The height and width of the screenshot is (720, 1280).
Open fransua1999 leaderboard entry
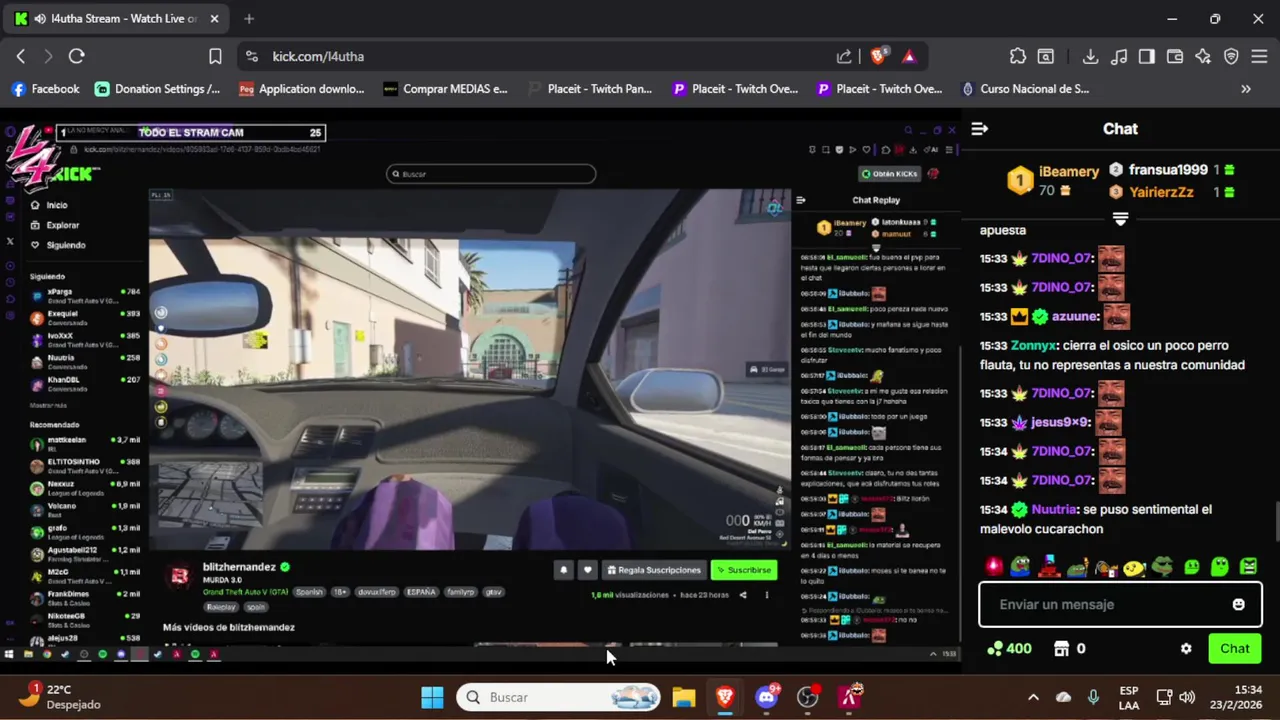click(x=1168, y=170)
